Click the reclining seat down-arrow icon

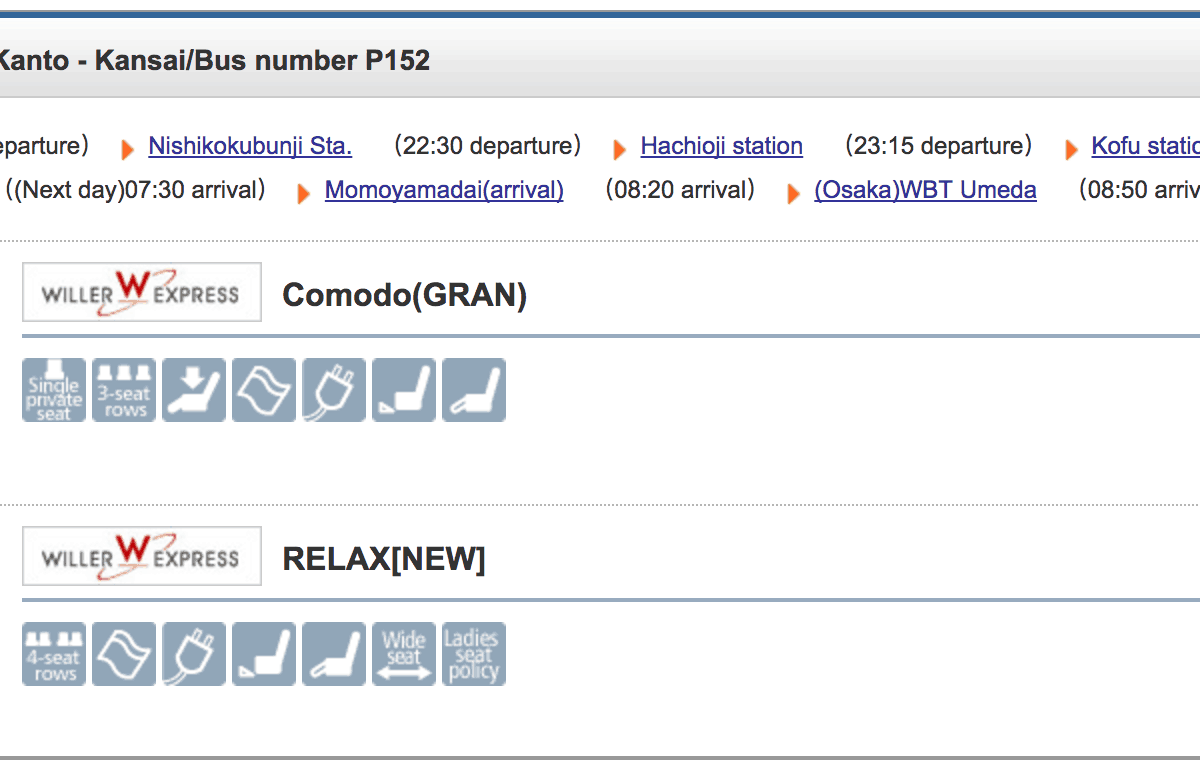(194, 390)
